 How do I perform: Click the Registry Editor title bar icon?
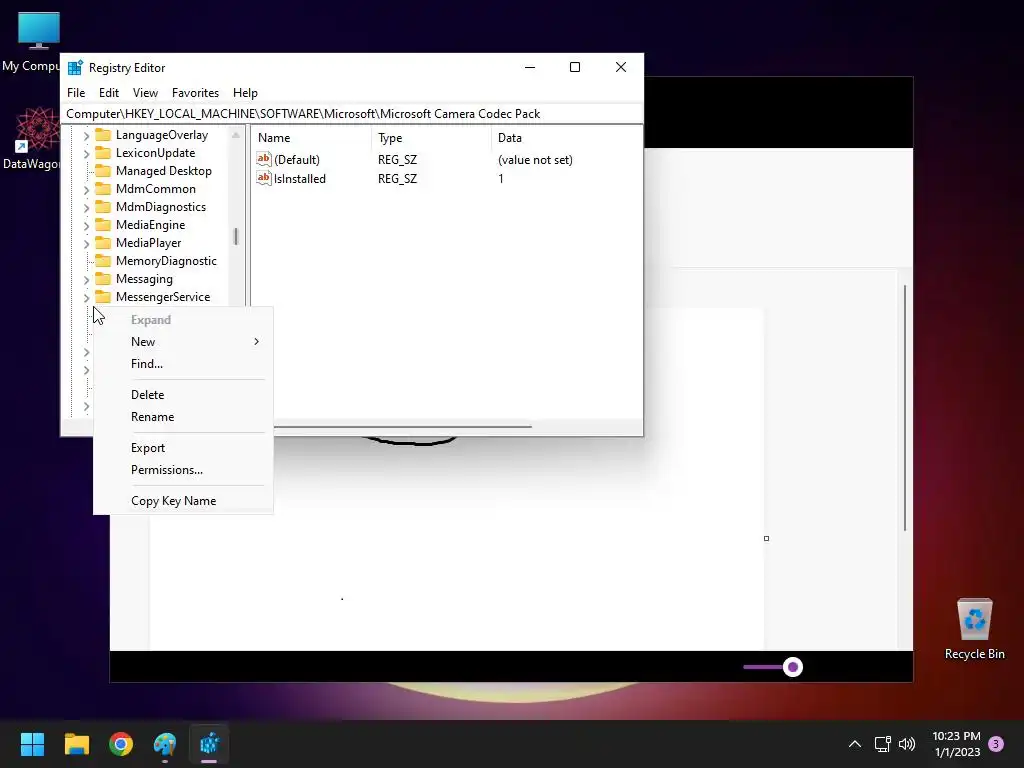click(x=76, y=67)
